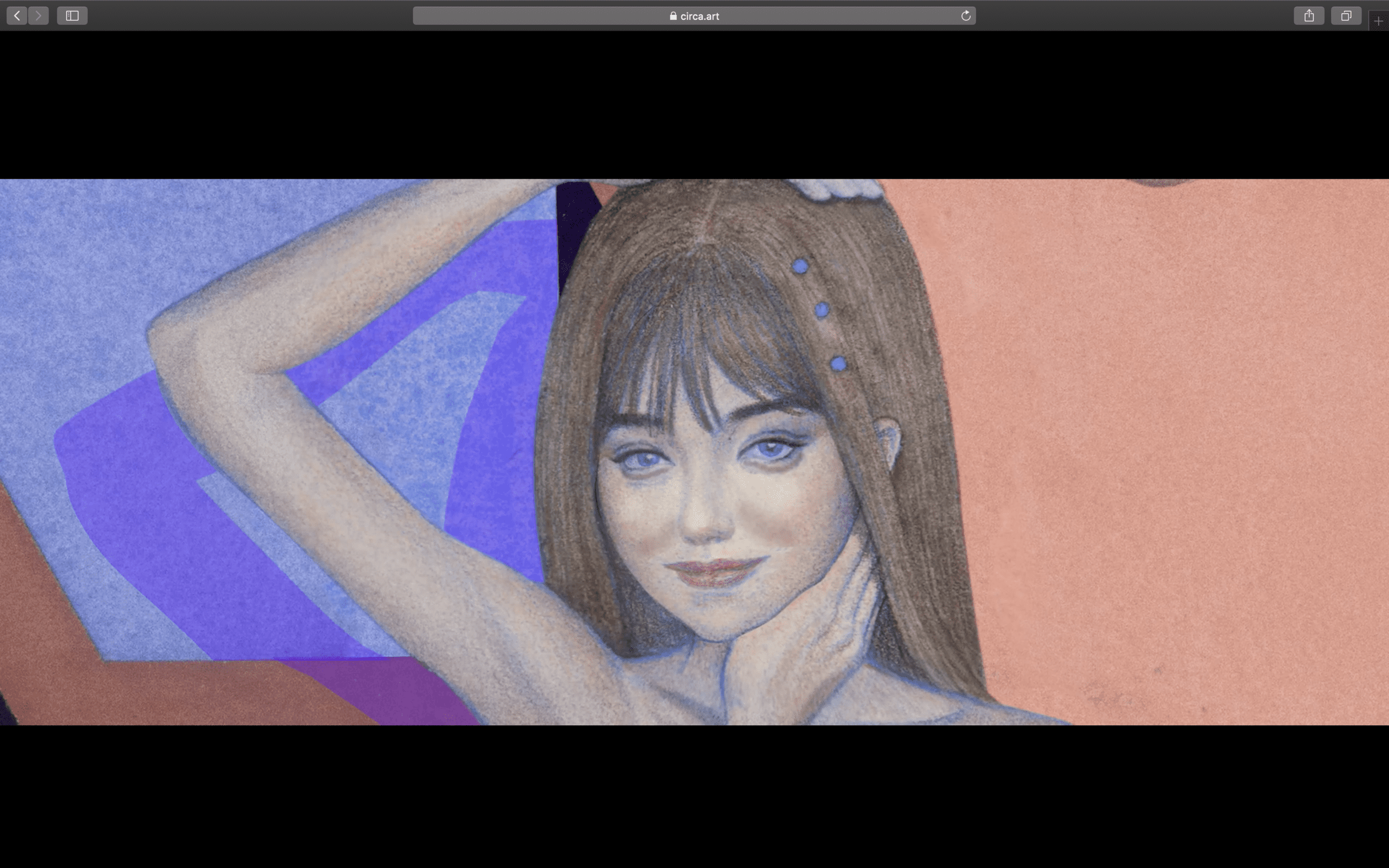Go forward to the next page
1389x868 pixels.
pos(39,15)
